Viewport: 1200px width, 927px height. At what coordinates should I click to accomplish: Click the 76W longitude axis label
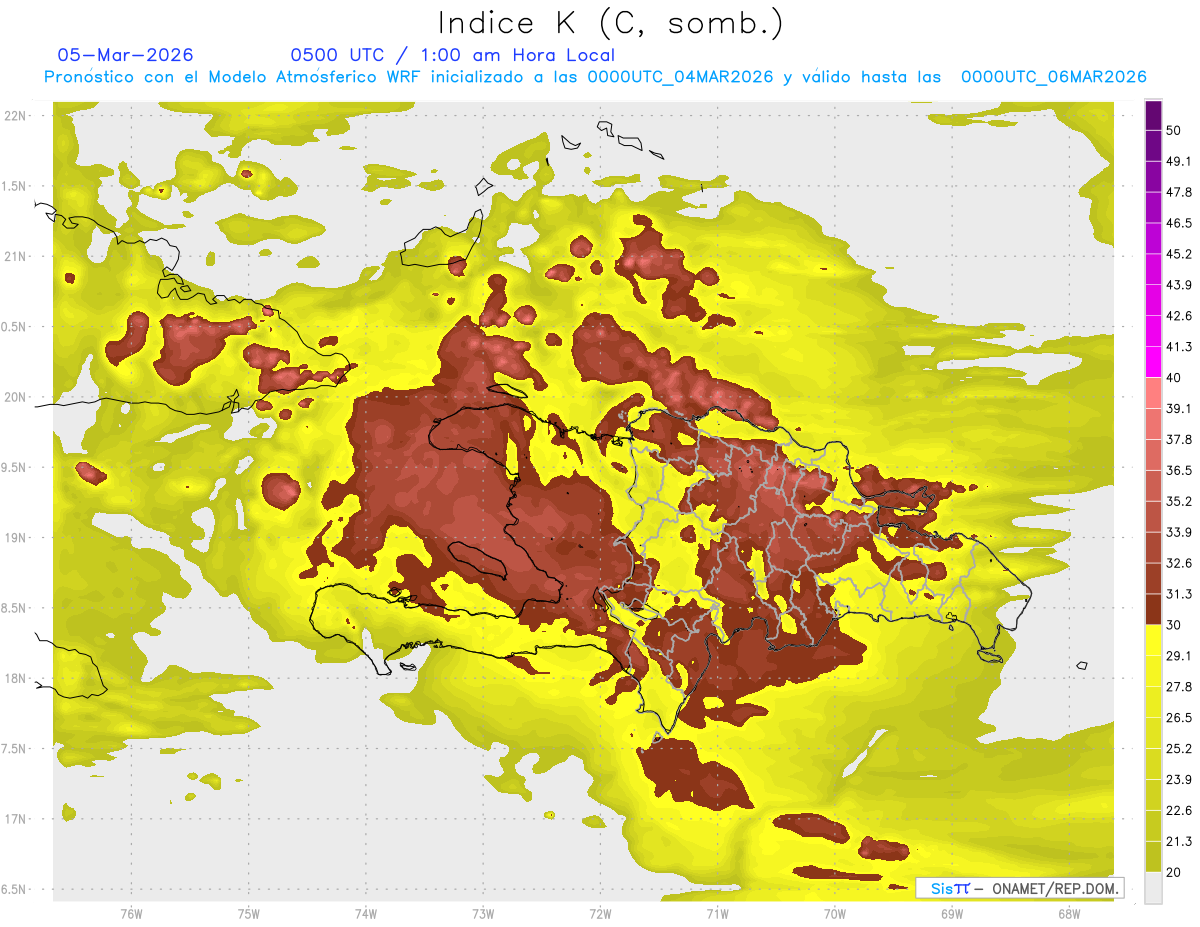[x=131, y=913]
